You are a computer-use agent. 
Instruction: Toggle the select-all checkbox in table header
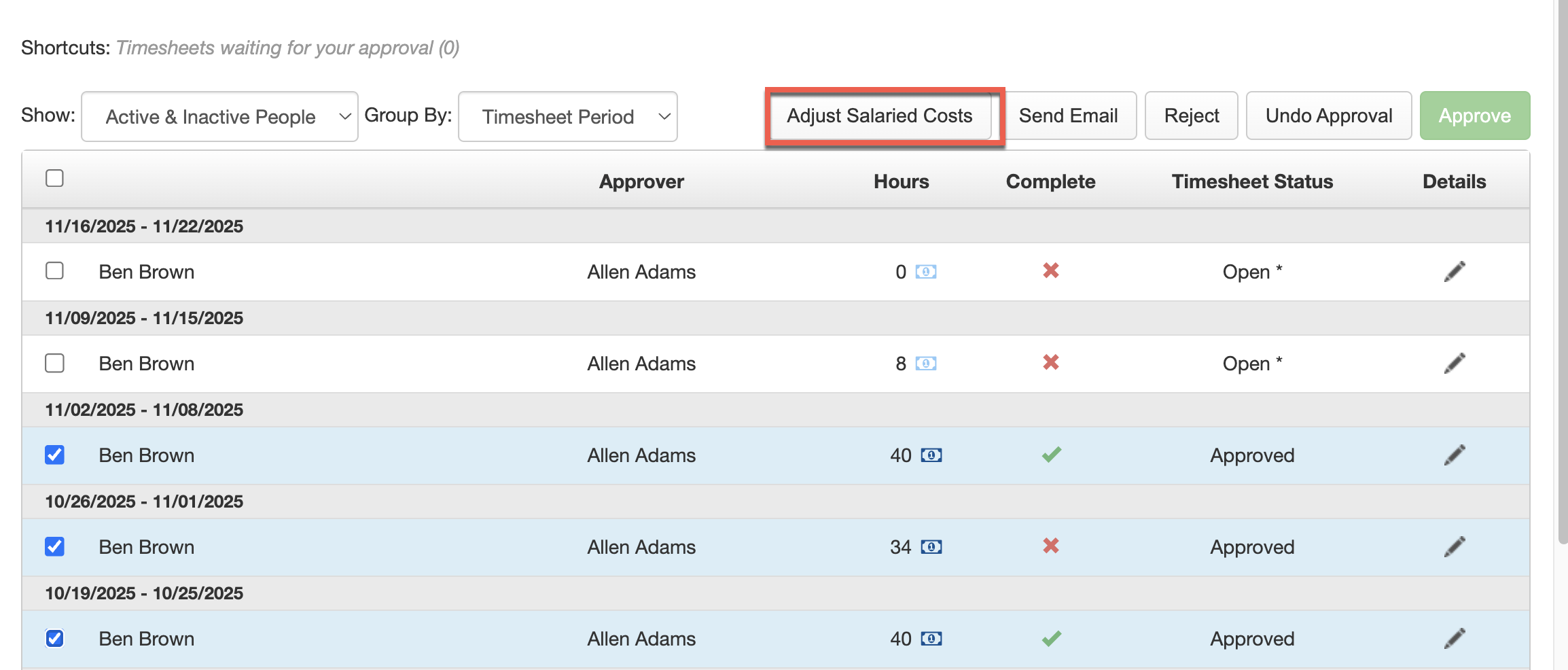tap(54, 178)
